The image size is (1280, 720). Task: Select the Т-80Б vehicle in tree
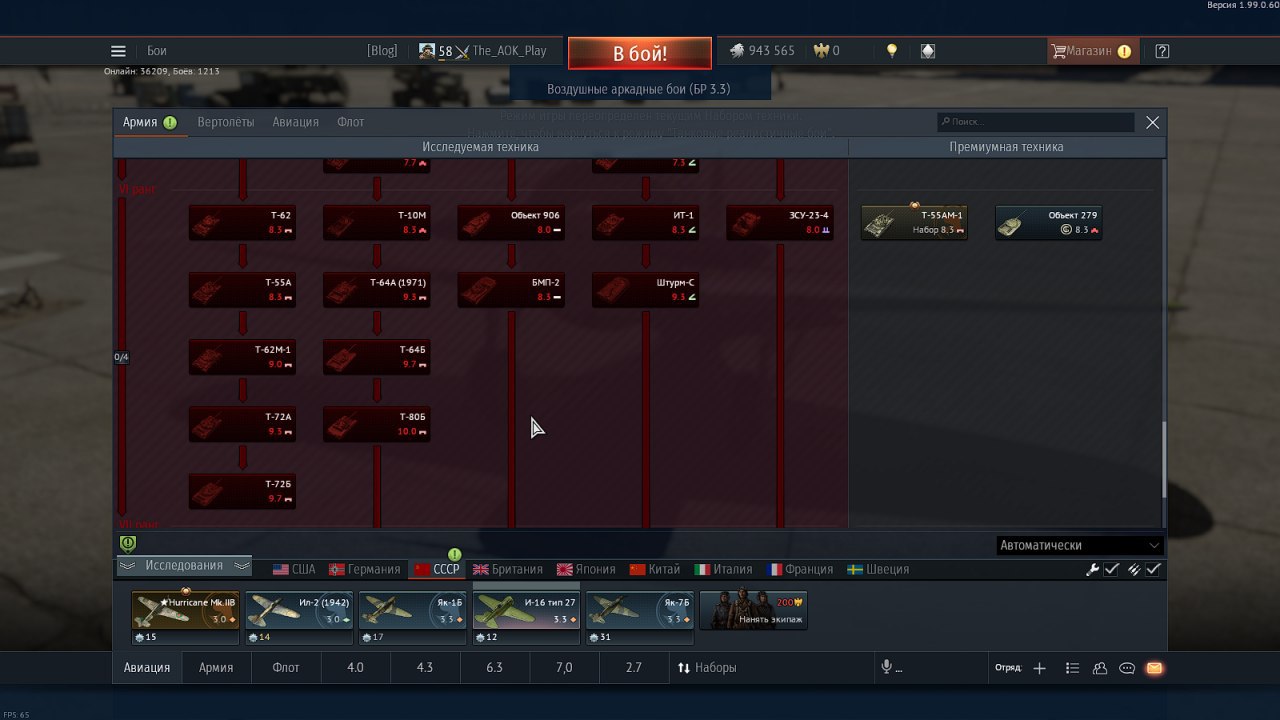coord(377,424)
